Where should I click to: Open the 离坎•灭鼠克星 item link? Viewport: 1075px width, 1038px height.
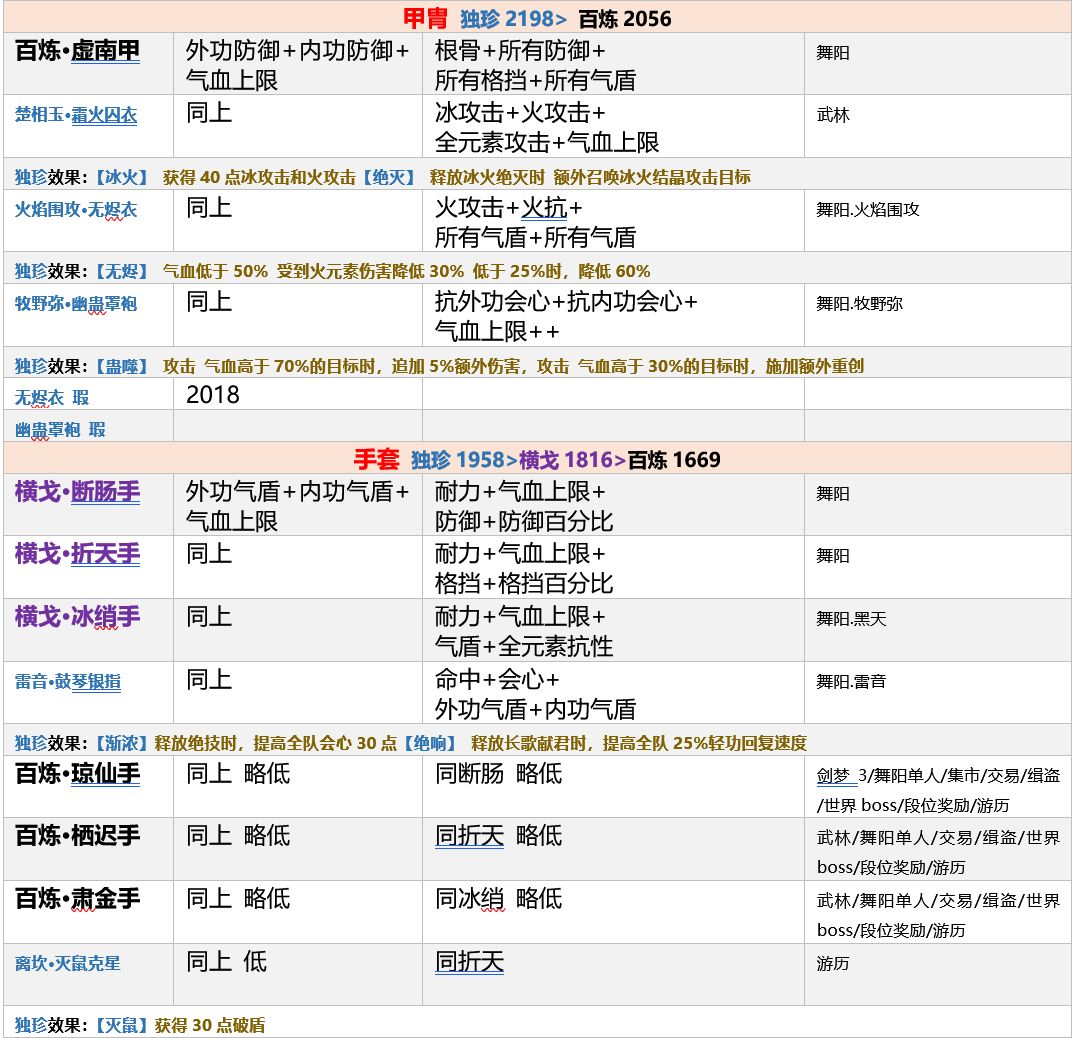(68, 963)
